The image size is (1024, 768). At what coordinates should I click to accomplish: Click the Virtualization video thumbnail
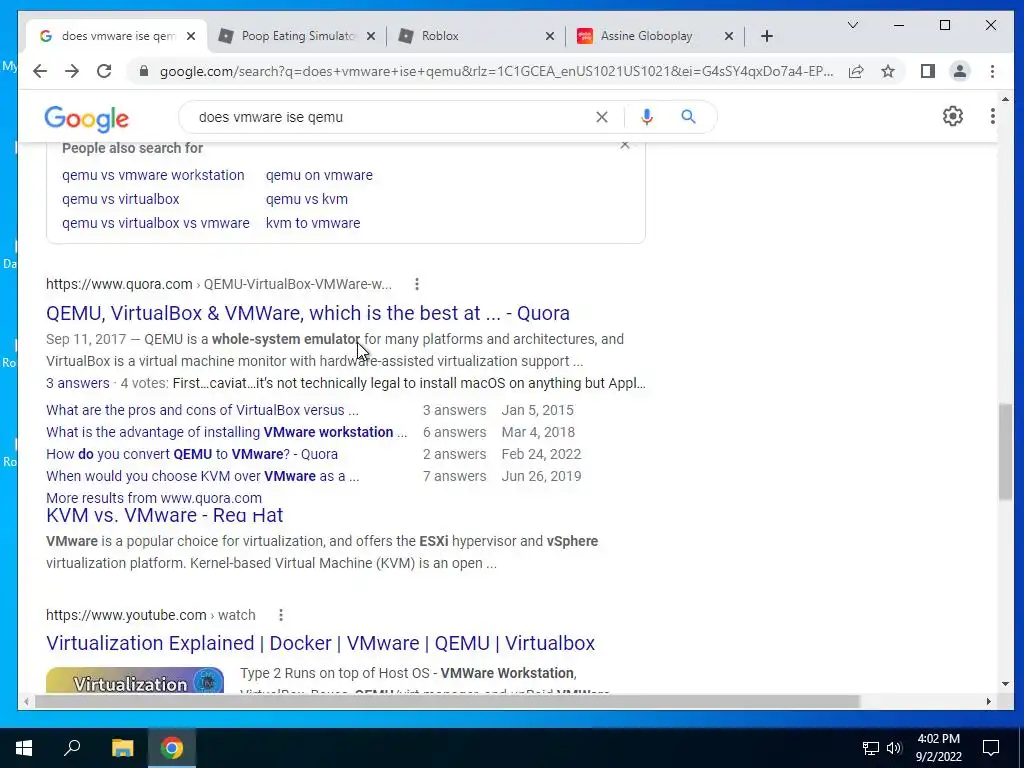(x=135, y=680)
